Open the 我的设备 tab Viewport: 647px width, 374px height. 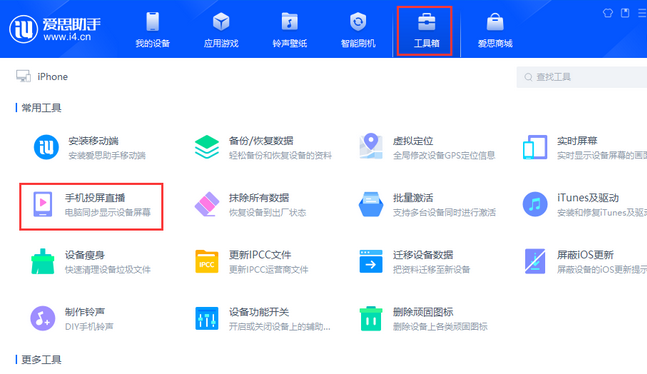point(153,29)
